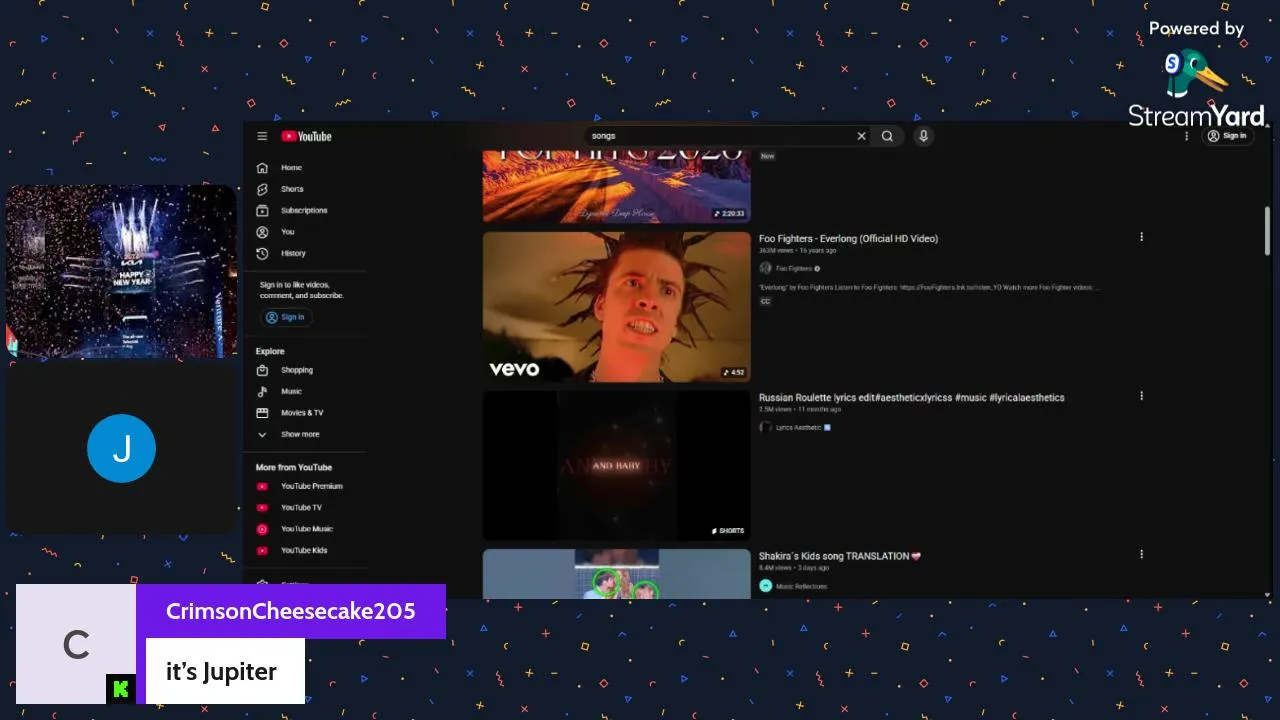Click the YouTube logo
Screen dimensions: 1280x720
pyautogui.click(x=306, y=136)
